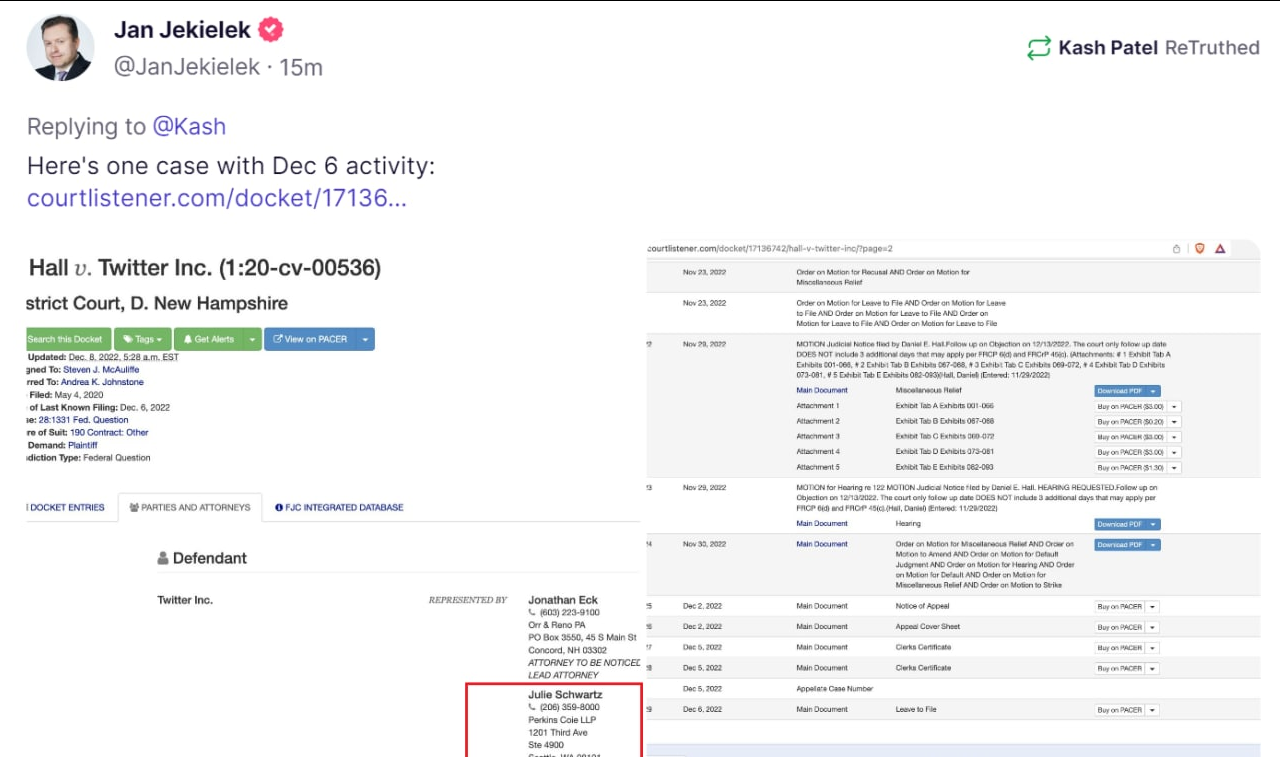Viewport: 1280px width, 757px height.
Task: Expand Buy on PACER arrow for Attachment 4
Action: pos(1174,452)
